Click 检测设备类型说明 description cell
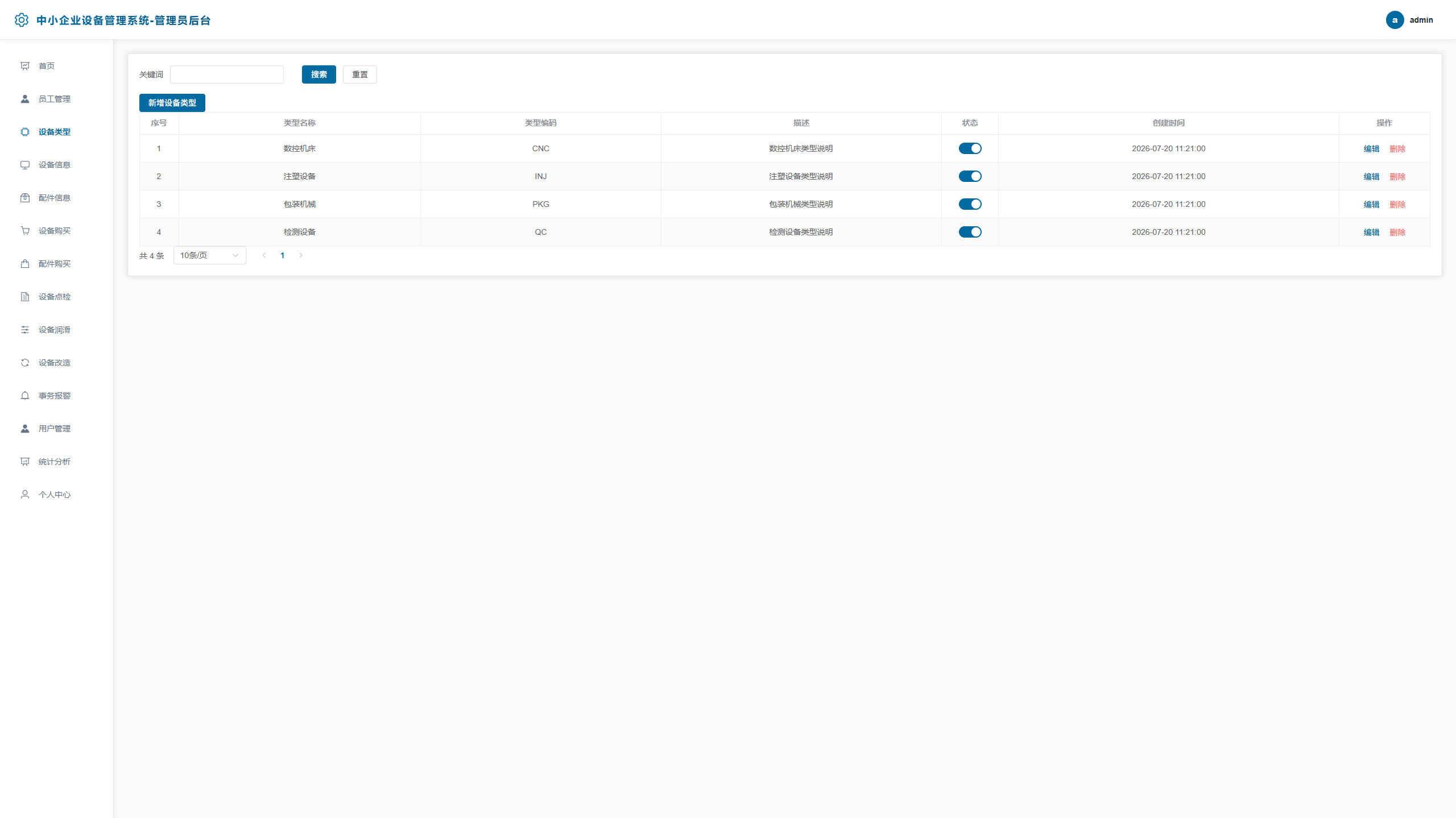This screenshot has width=1456, height=818. [801, 232]
